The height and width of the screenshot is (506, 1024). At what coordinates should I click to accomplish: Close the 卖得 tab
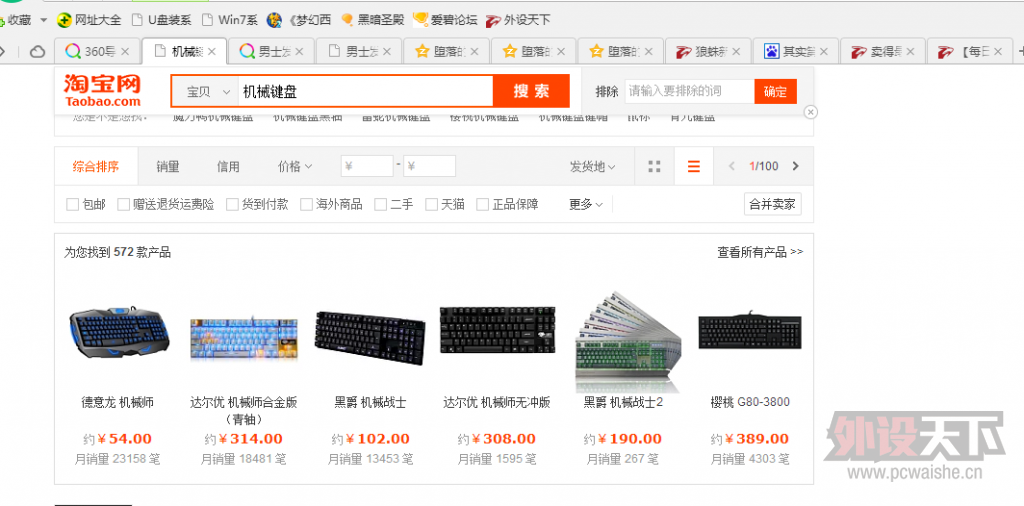click(911, 51)
